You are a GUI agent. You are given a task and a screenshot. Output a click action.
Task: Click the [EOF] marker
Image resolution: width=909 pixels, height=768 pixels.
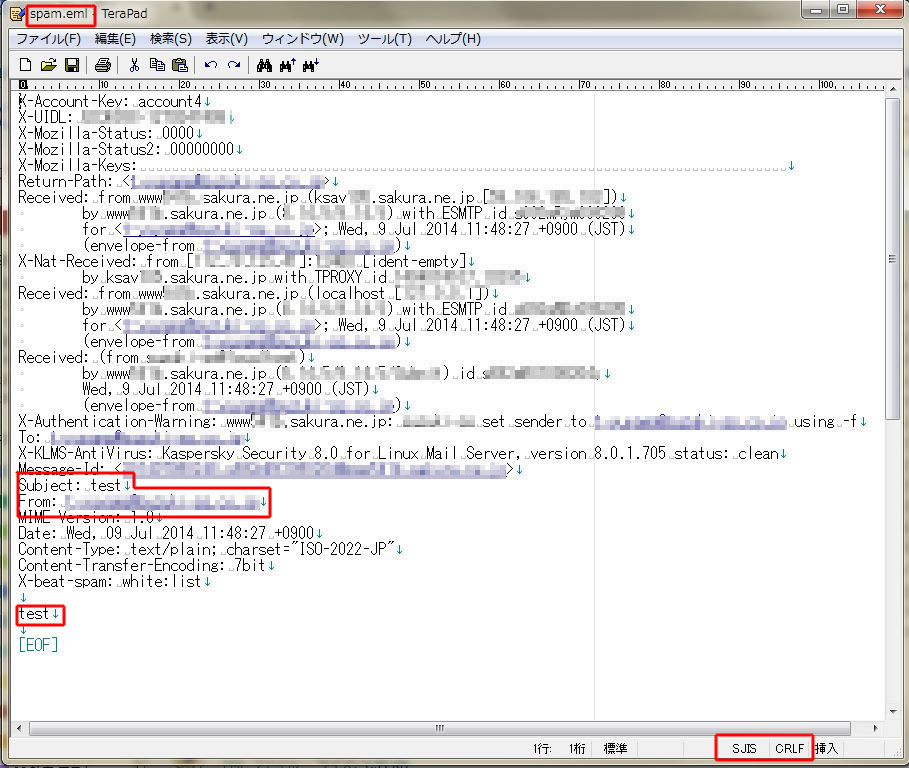(38, 645)
